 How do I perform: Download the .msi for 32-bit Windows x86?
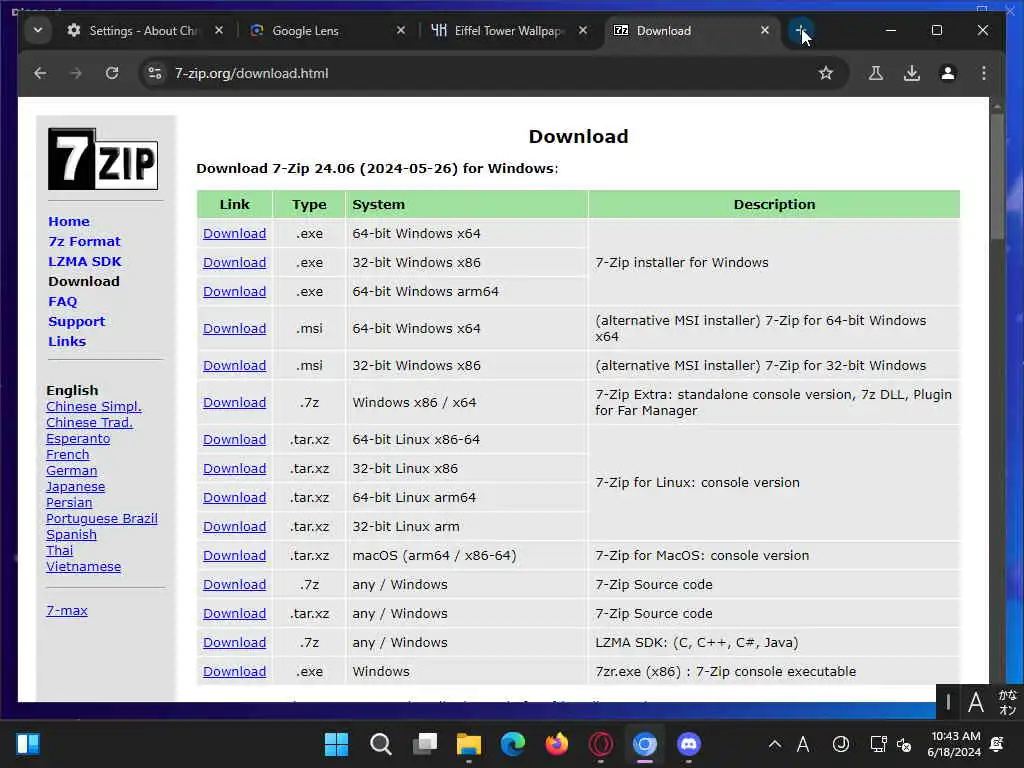(x=234, y=366)
